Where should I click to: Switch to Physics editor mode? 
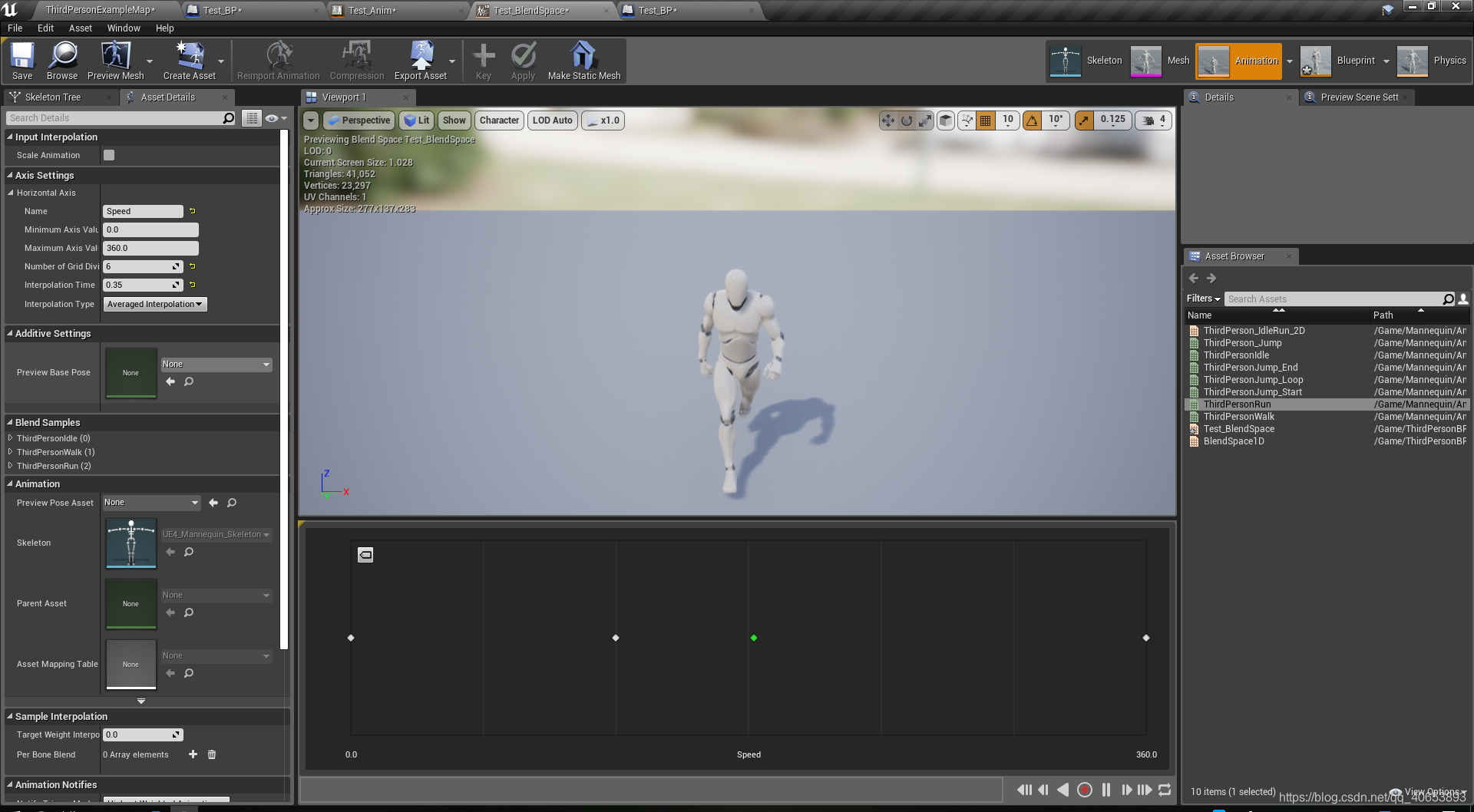coord(1433,61)
